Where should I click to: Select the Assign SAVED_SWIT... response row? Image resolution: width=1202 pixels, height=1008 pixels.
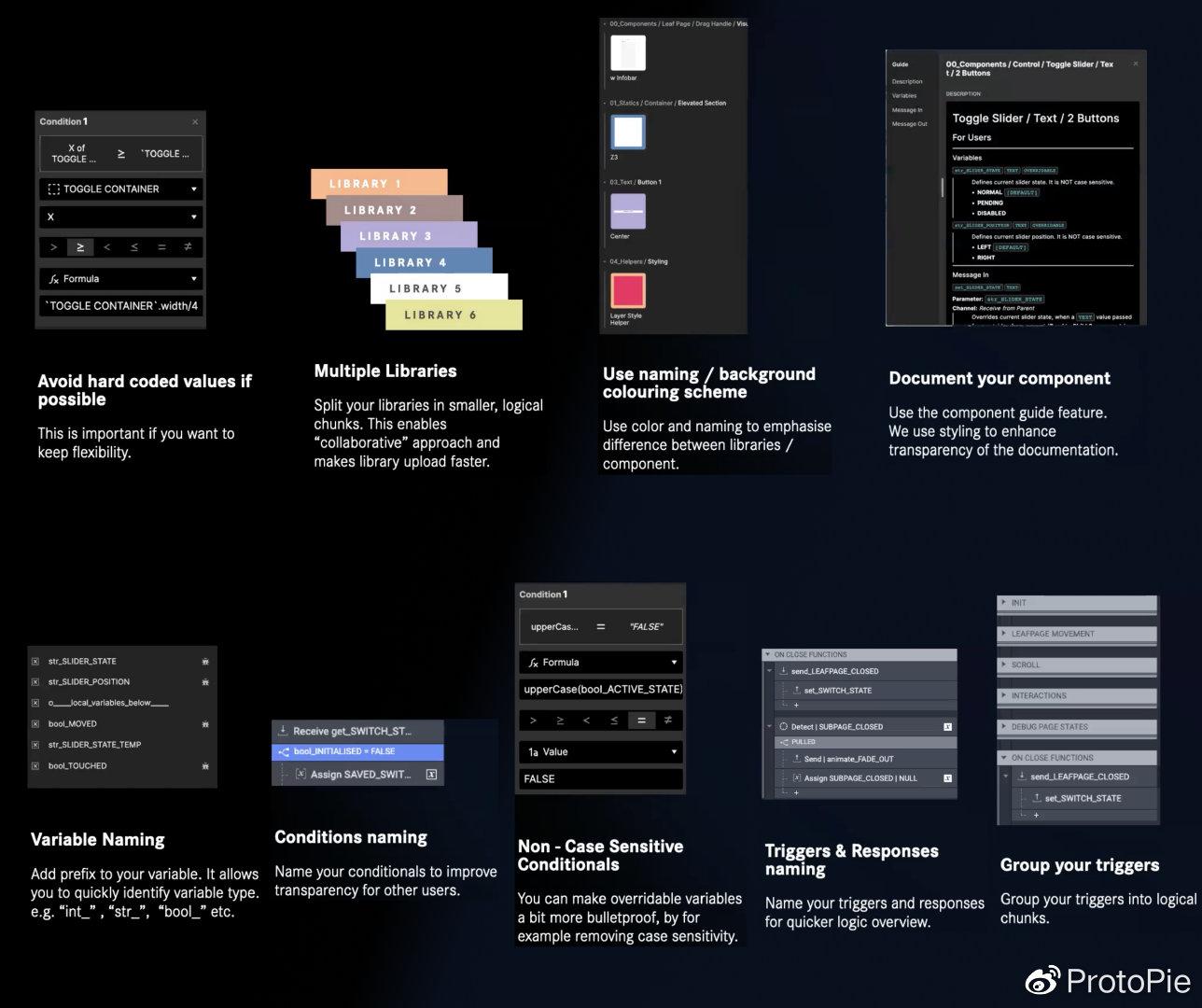[x=364, y=775]
